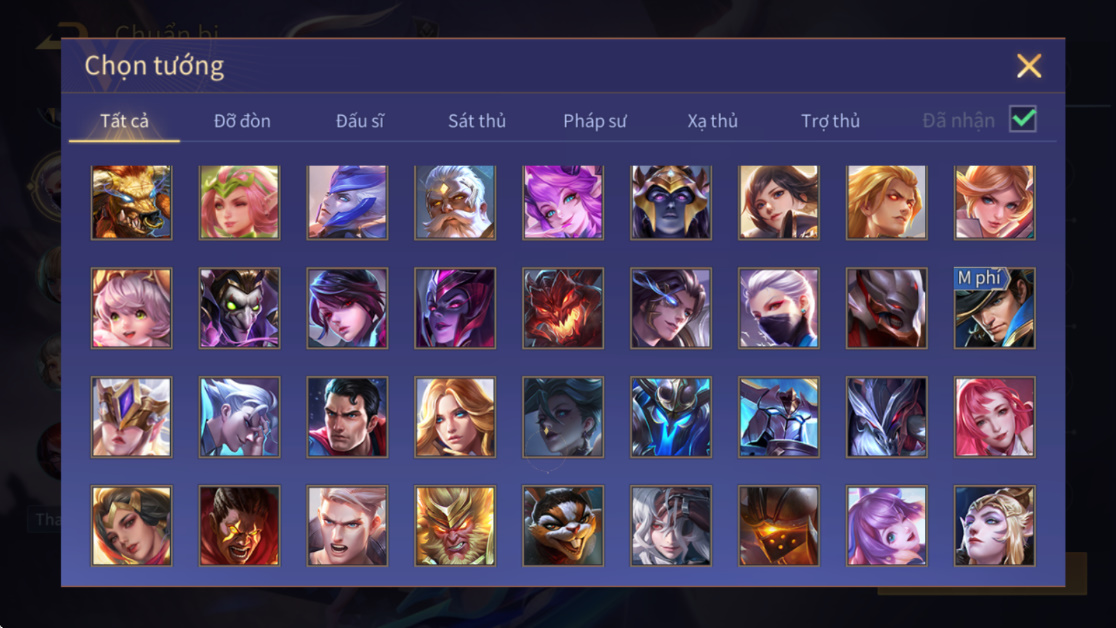Switch to the 'Đỡ đòn' tab
1116x628 pixels.
click(x=242, y=121)
